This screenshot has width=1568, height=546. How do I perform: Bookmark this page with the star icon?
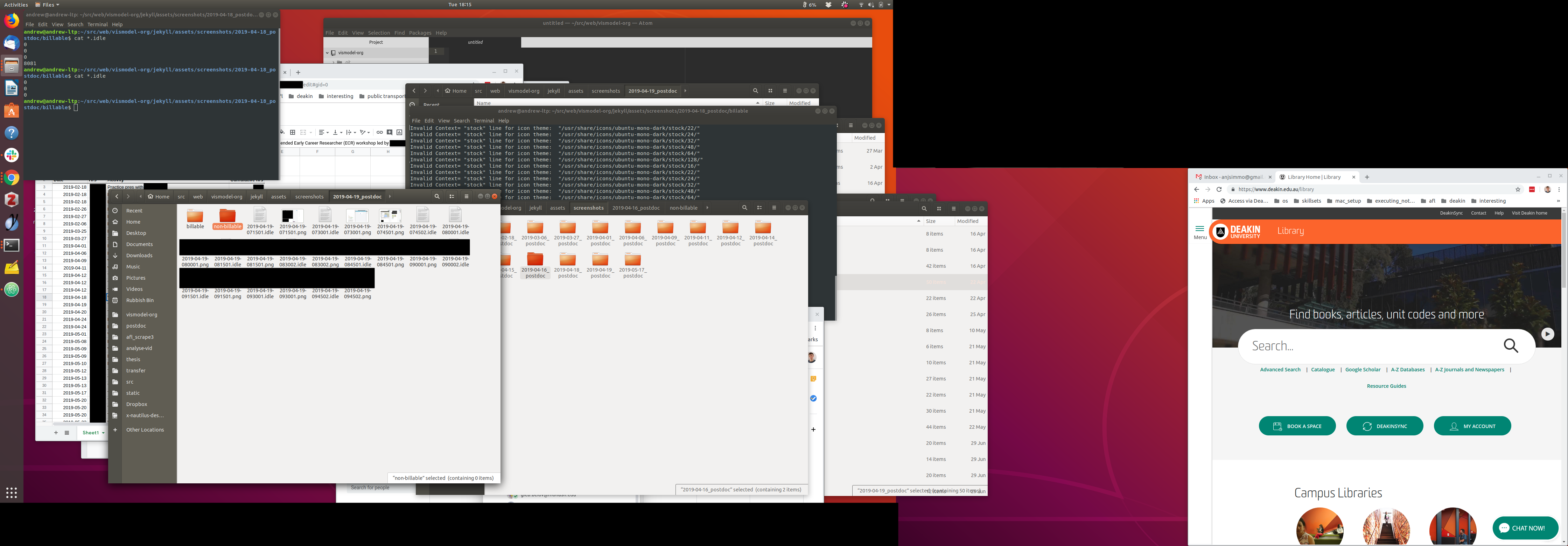1518,189
